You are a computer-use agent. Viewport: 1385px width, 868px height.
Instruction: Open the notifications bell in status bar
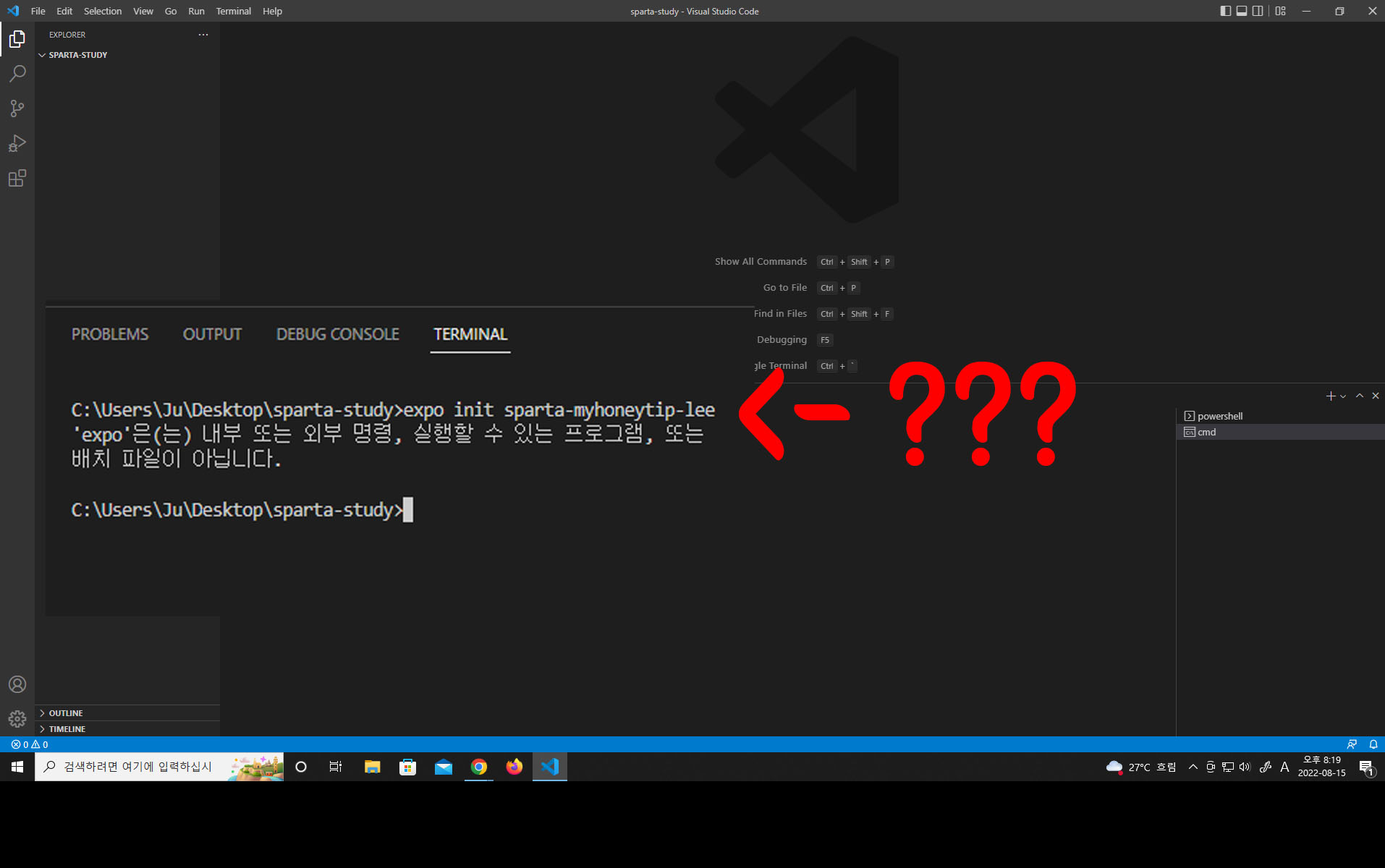[1373, 744]
